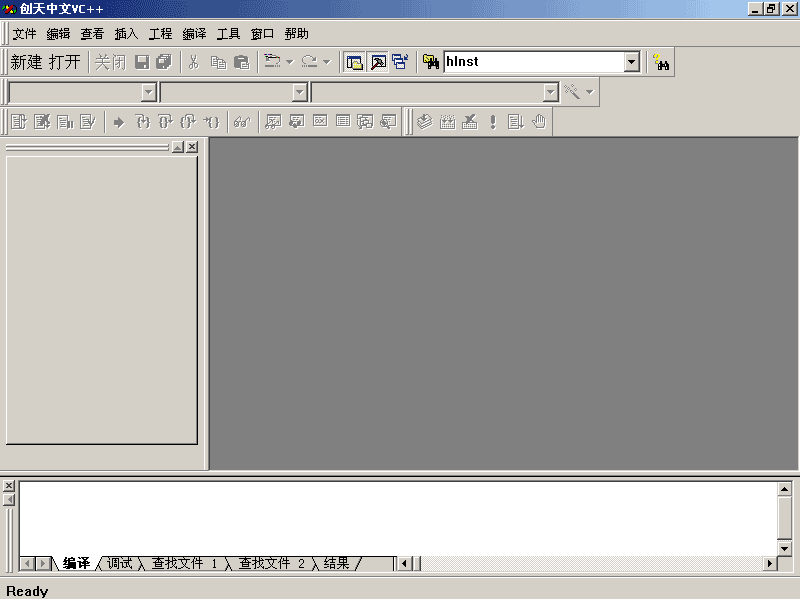Click the Save icon in the toolbar
Screen dimensions: 800x600
click(142, 62)
